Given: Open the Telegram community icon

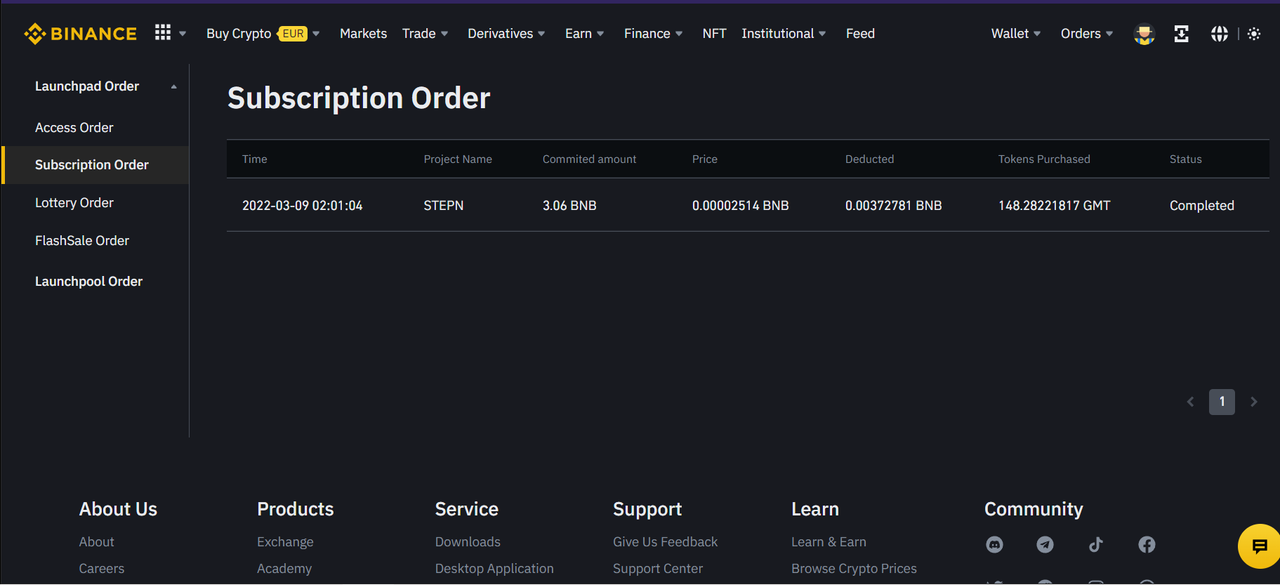Looking at the screenshot, I should coord(1045,545).
